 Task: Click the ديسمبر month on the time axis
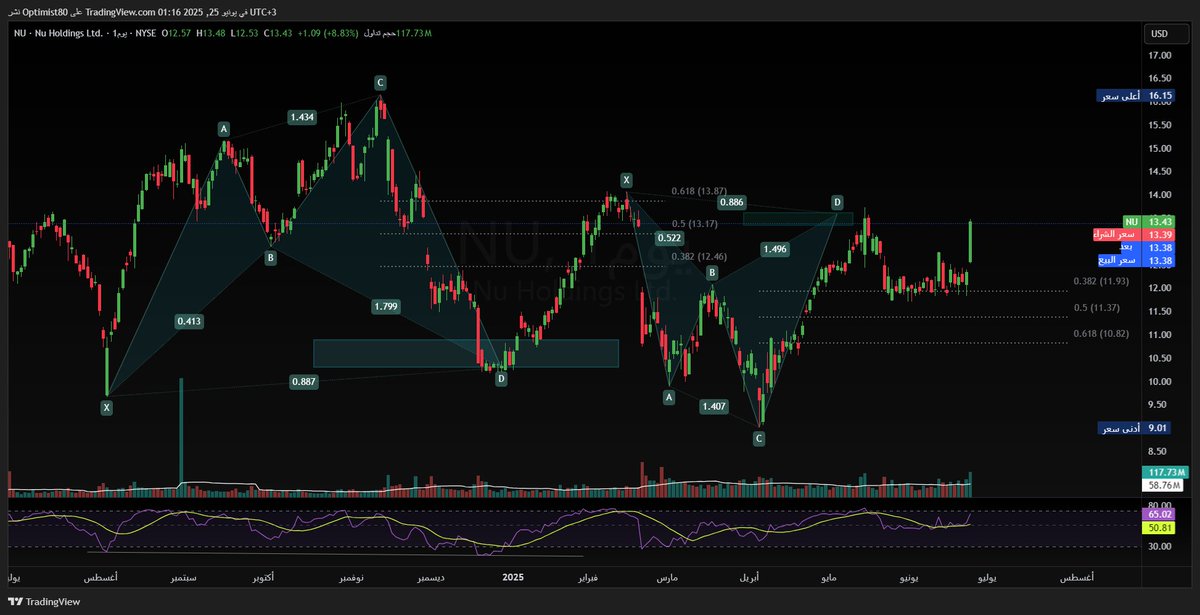(x=432, y=578)
